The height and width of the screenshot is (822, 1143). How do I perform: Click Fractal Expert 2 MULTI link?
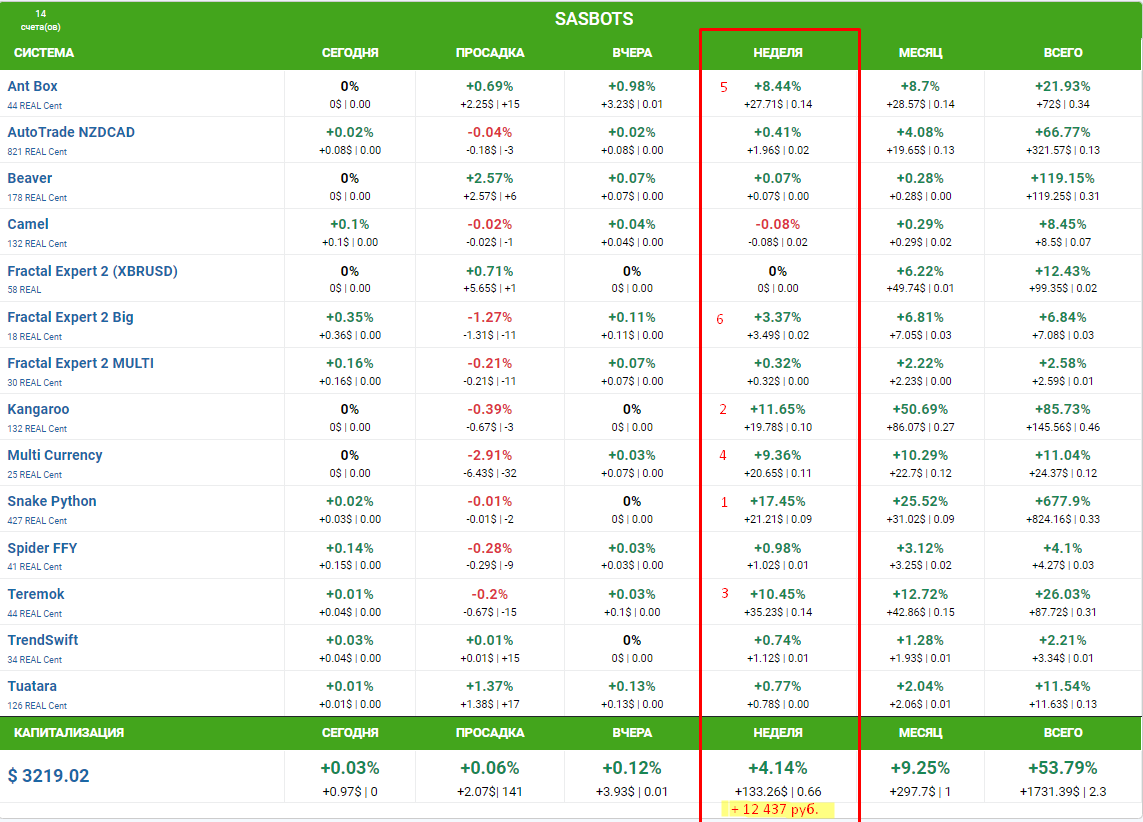tap(81, 363)
